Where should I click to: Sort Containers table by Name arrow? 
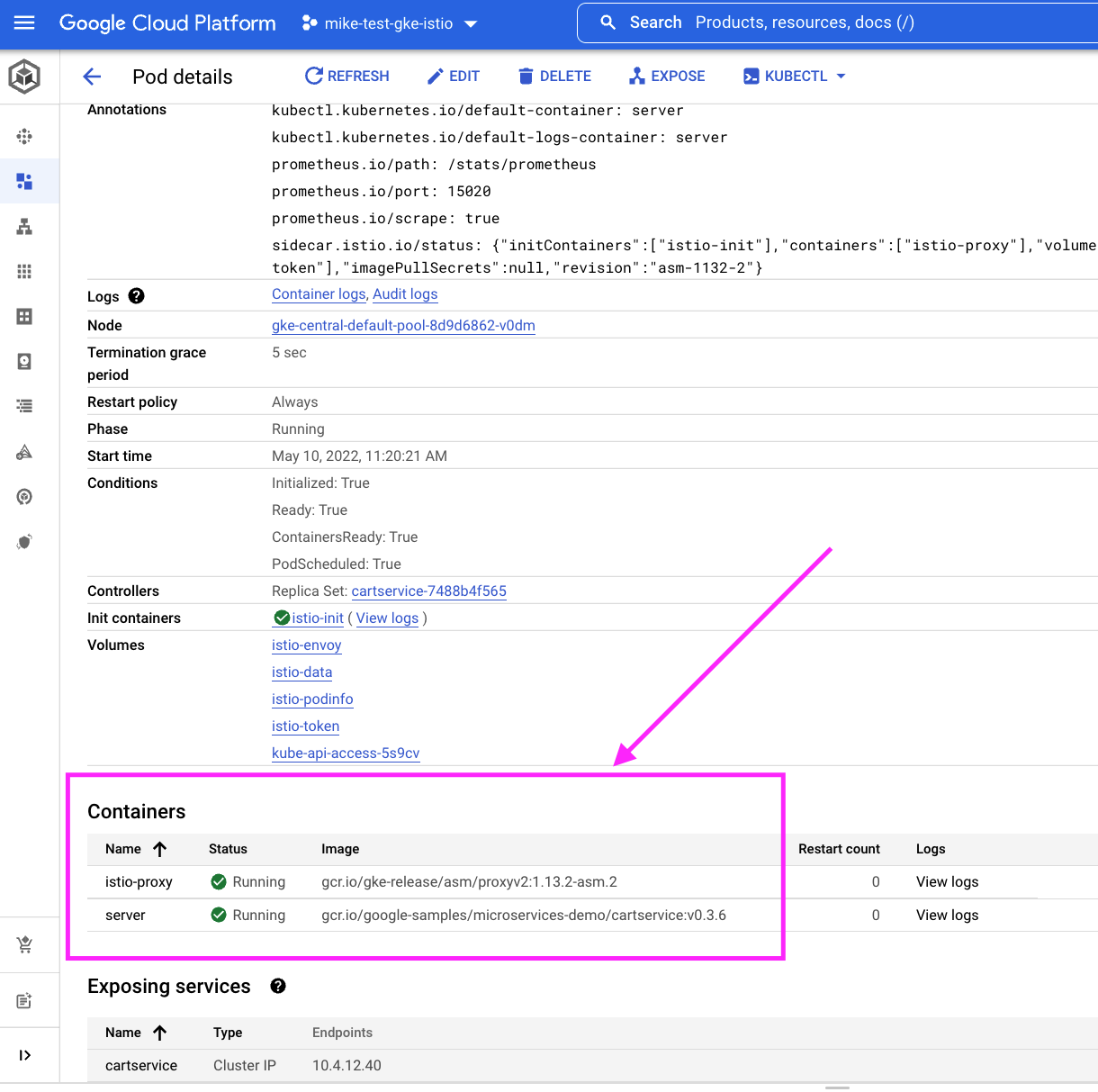(160, 849)
